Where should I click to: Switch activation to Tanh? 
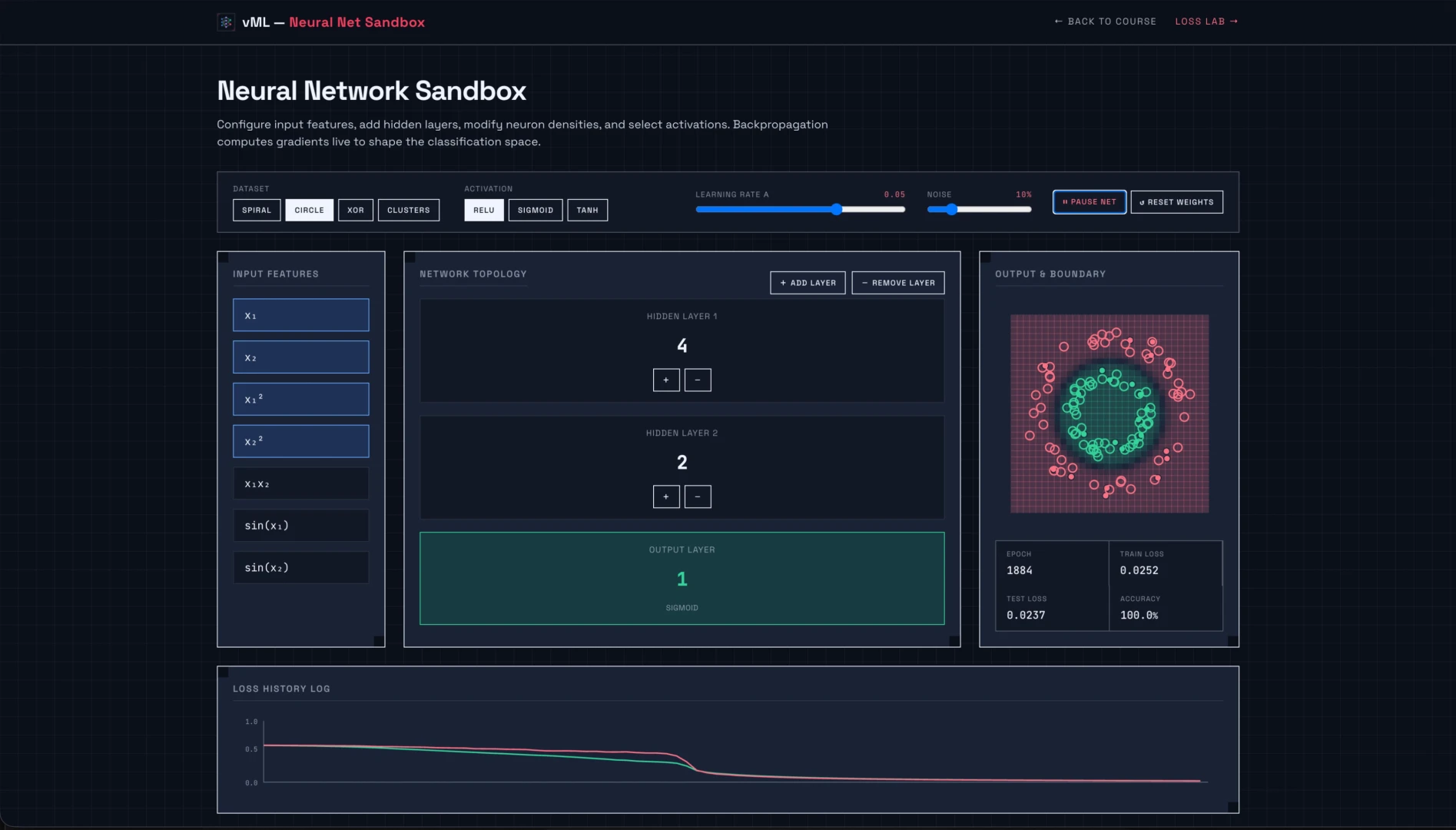[588, 210]
